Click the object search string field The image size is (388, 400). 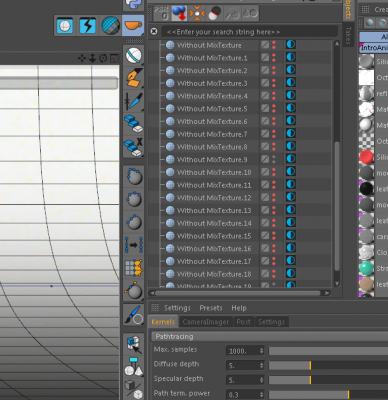(x=249, y=32)
